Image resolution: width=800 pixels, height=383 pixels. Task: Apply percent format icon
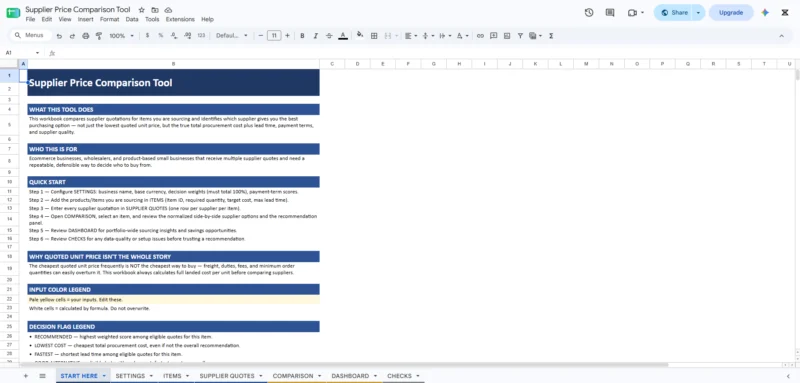[161, 36]
